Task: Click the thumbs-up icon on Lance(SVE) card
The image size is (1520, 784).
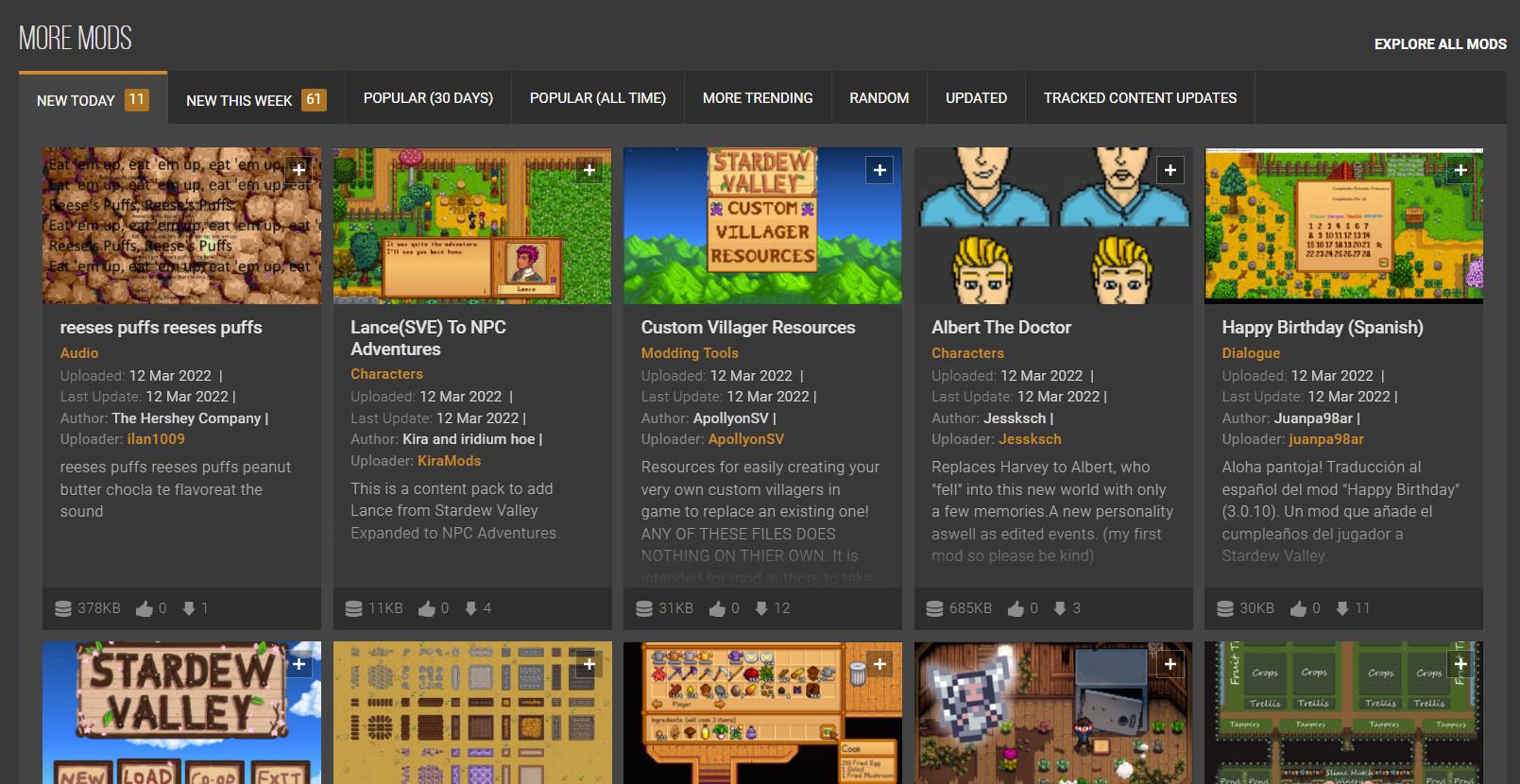Action: click(x=426, y=608)
